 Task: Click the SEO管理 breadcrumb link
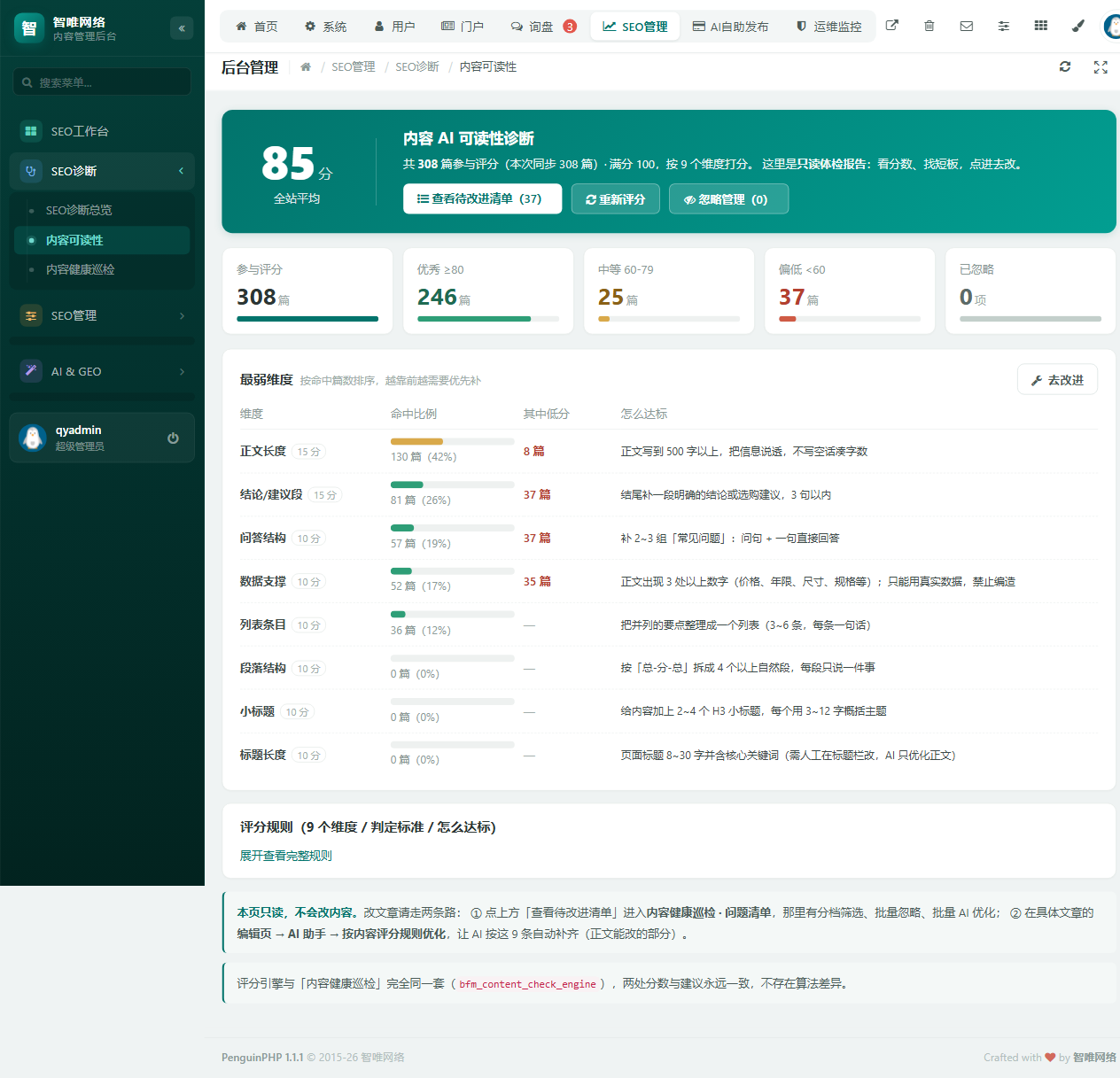click(x=354, y=66)
